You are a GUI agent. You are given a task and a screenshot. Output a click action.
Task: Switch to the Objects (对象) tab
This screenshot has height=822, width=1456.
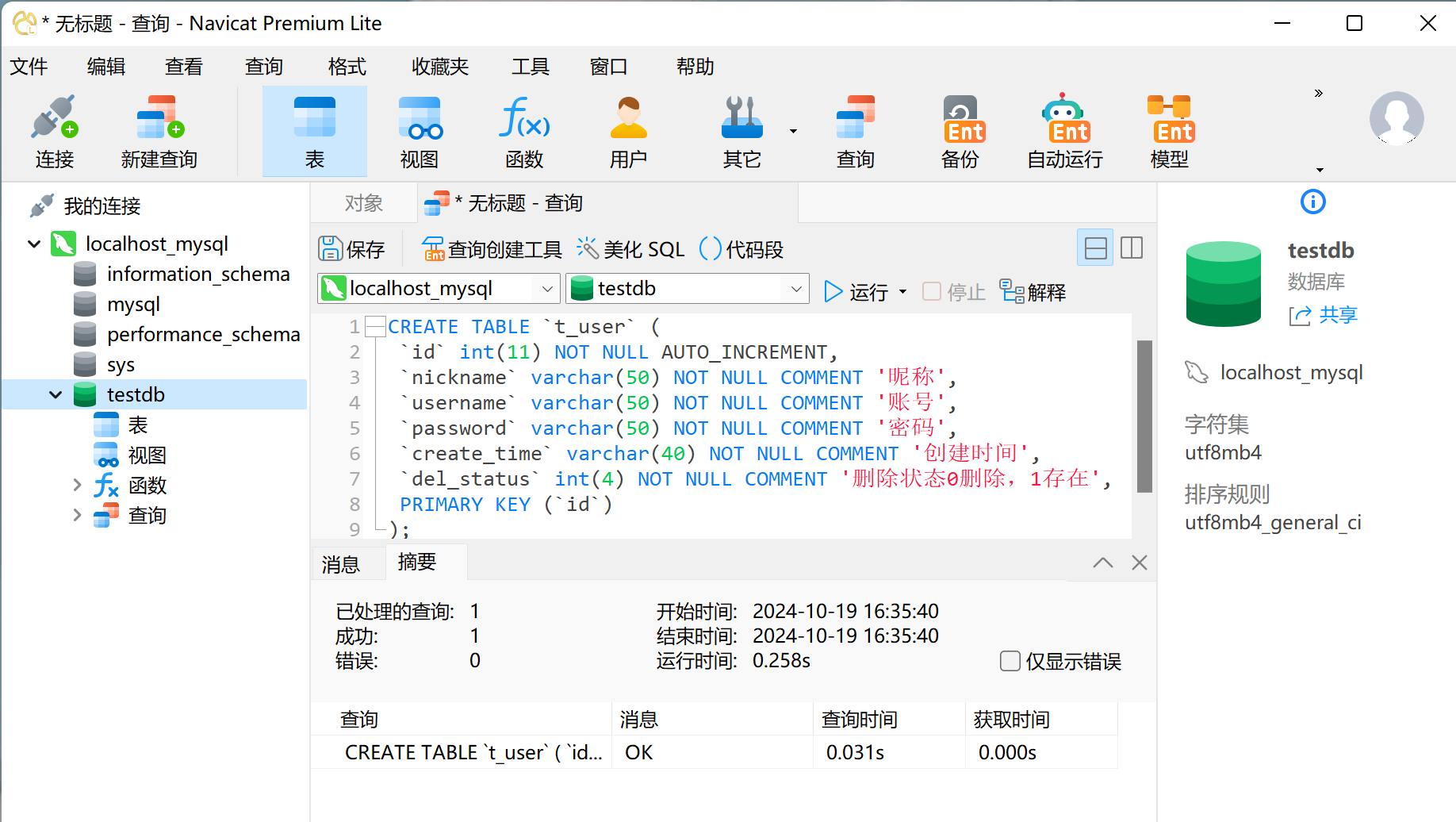(x=364, y=203)
